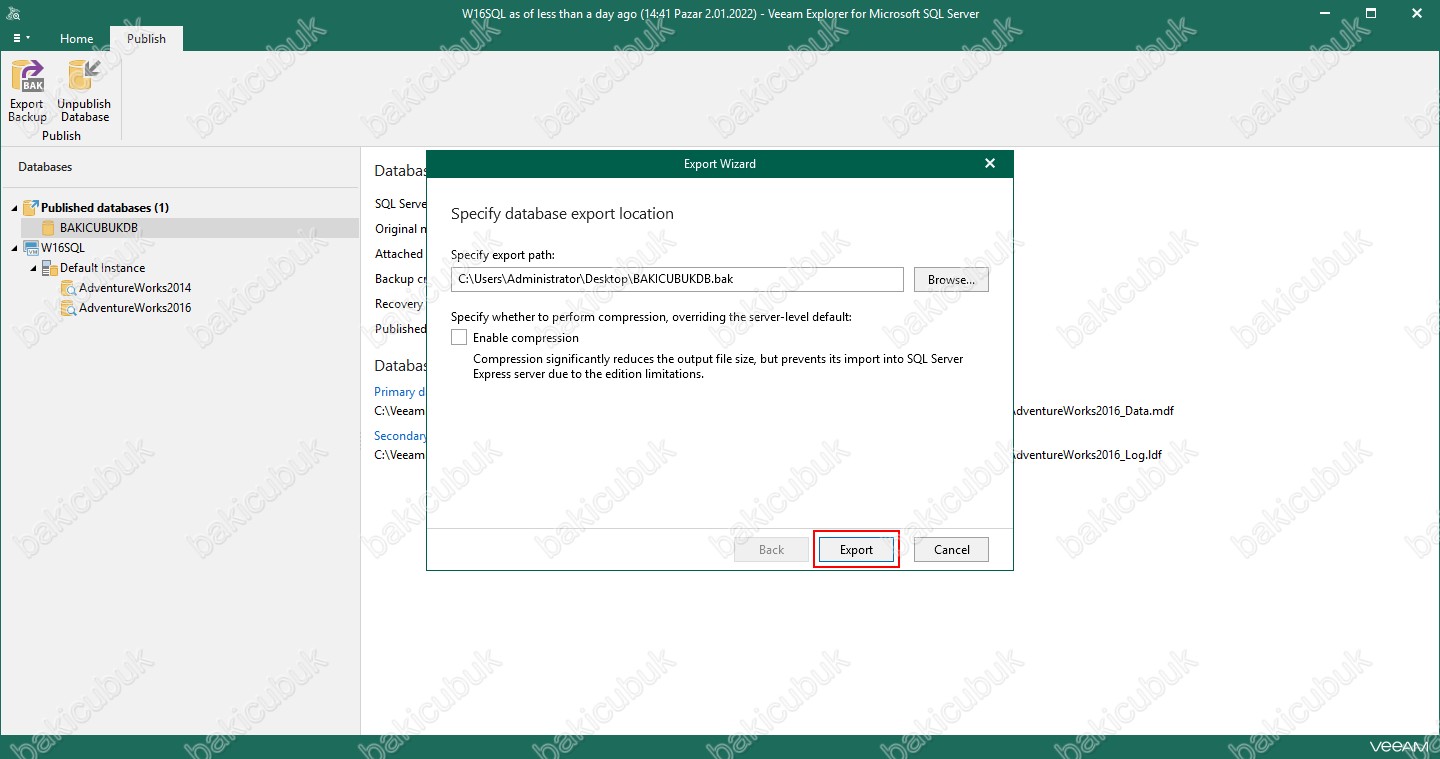1440x759 pixels.
Task: Click AdventureWorks2016_Data.mdf path text
Action: tap(1094, 411)
